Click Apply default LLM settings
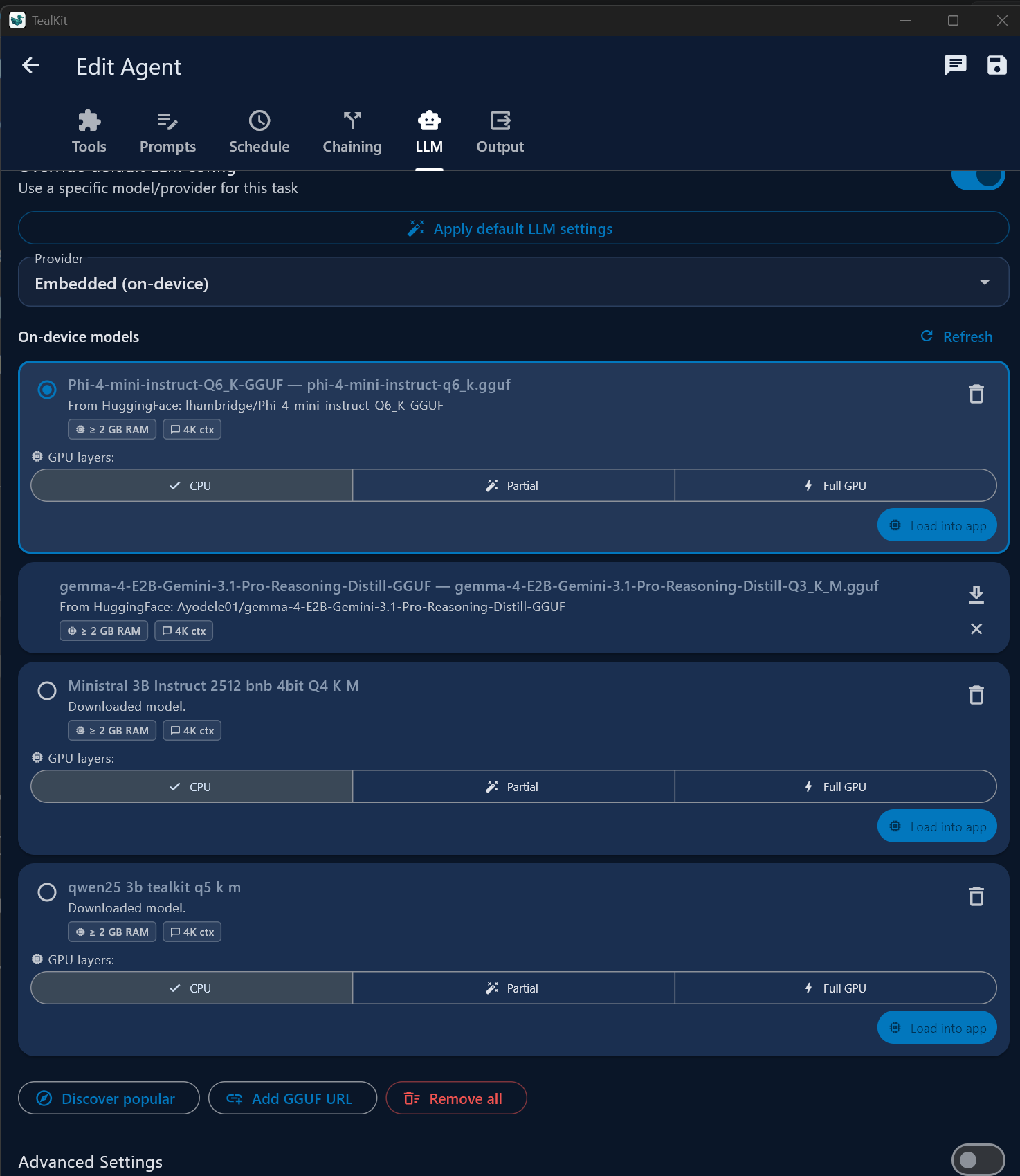This screenshot has height=1176, width=1020. [x=513, y=228]
